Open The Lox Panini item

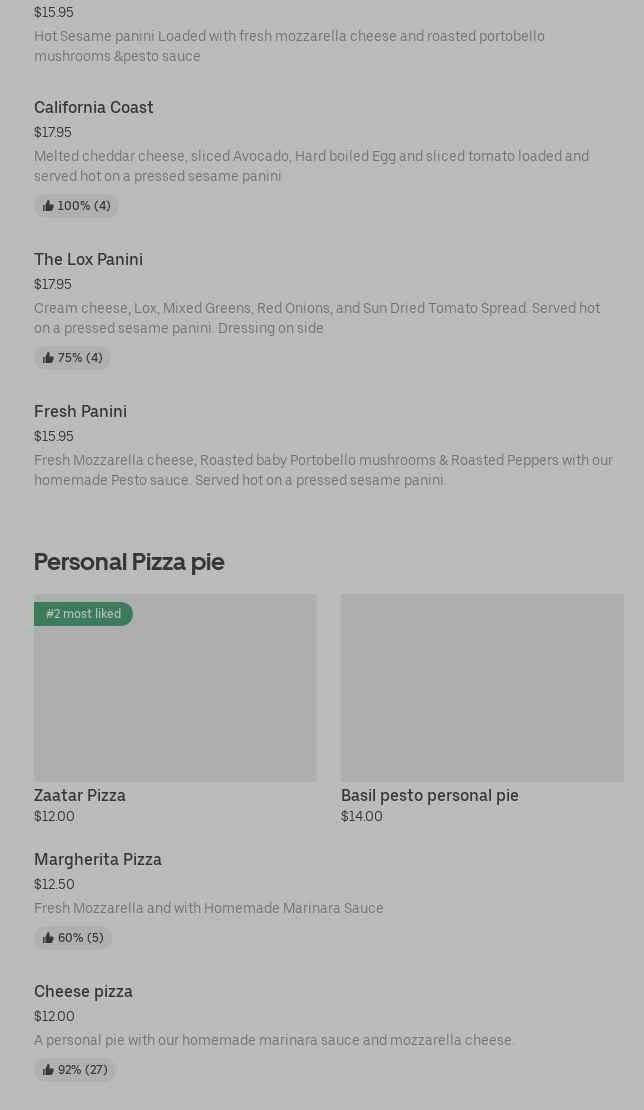88,259
